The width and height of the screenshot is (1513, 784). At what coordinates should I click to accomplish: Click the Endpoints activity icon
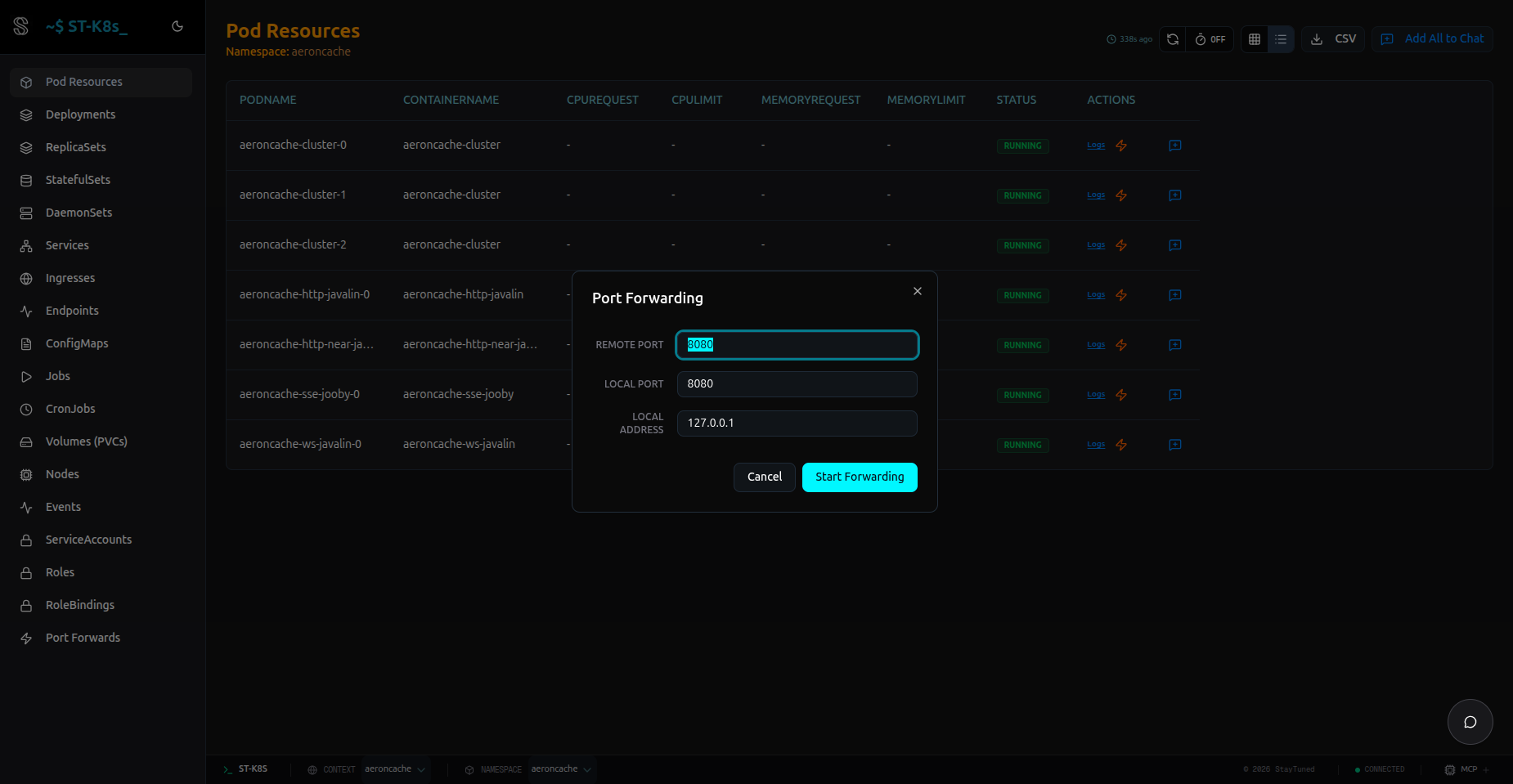pos(26,311)
